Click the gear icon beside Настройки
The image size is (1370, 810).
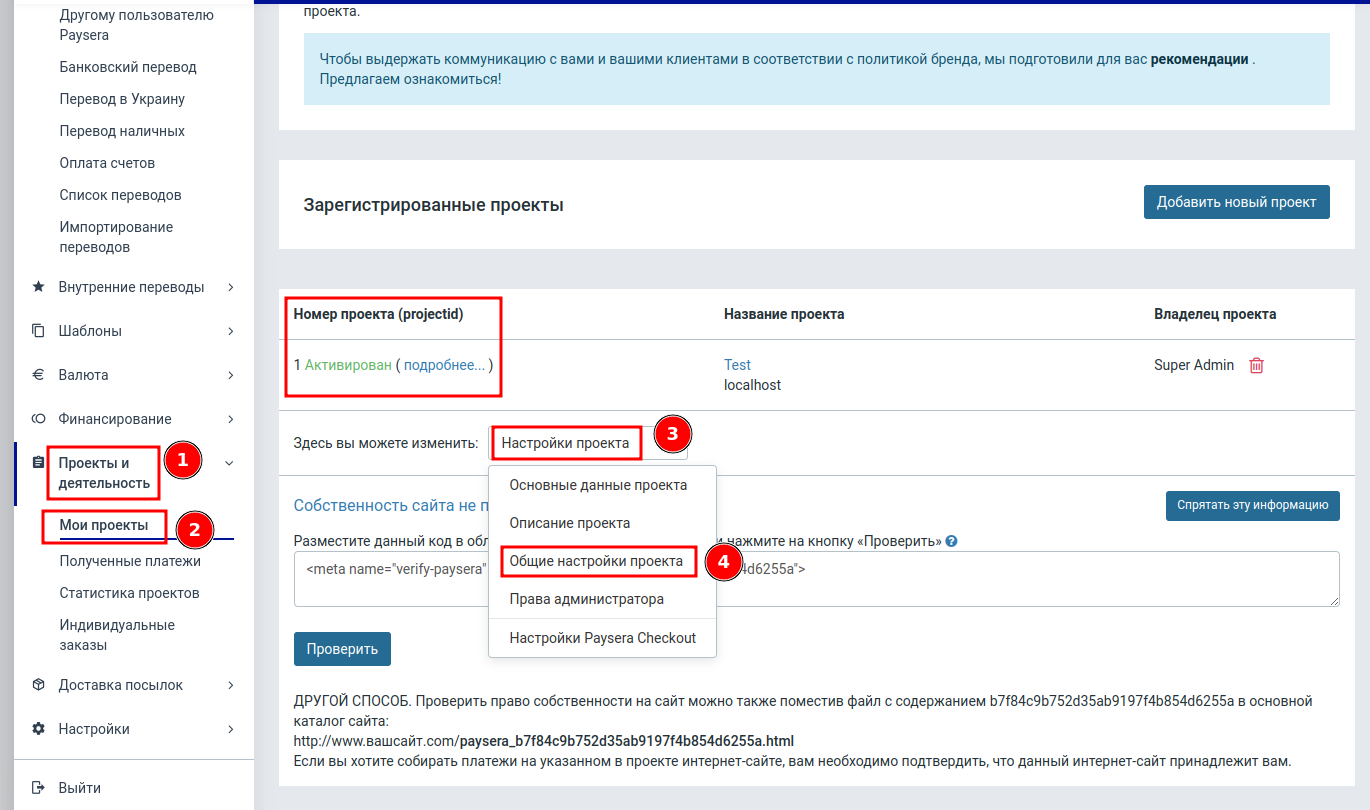(x=38, y=729)
